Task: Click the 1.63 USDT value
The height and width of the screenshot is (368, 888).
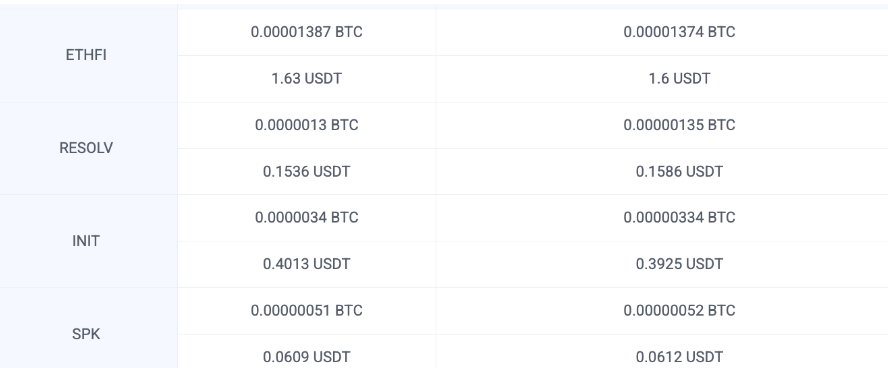Action: coord(306,78)
